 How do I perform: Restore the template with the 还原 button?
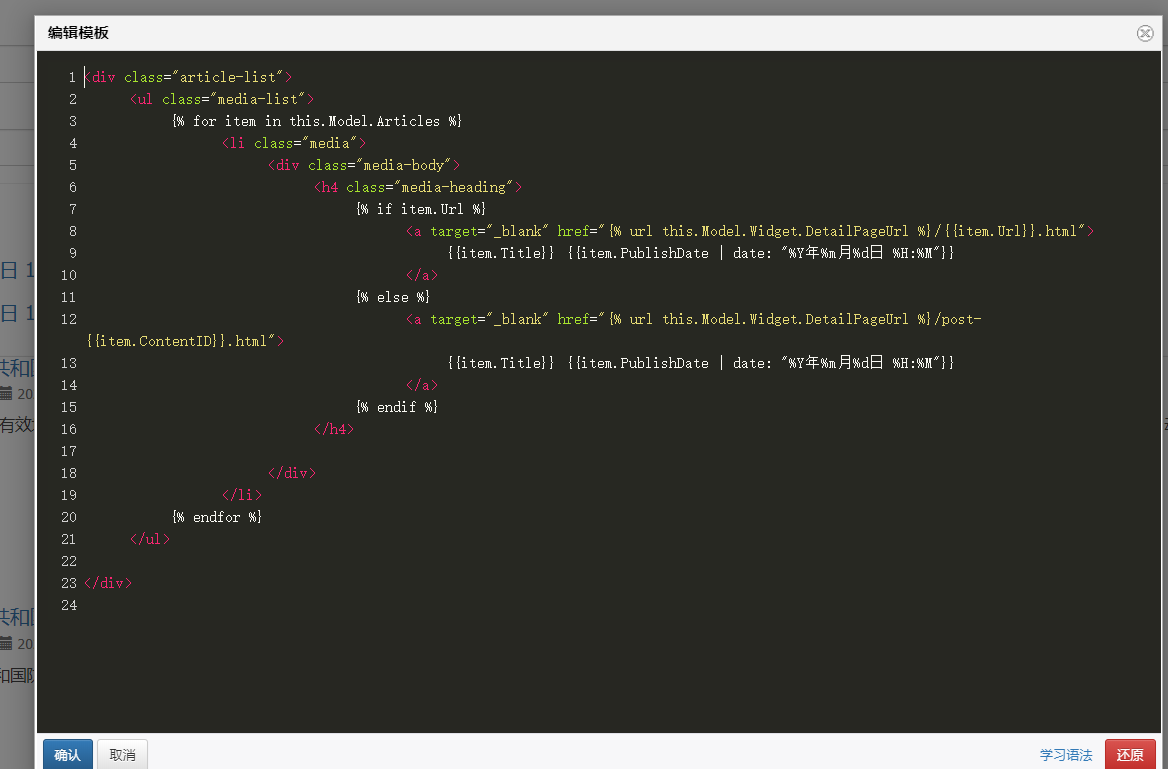1130,754
